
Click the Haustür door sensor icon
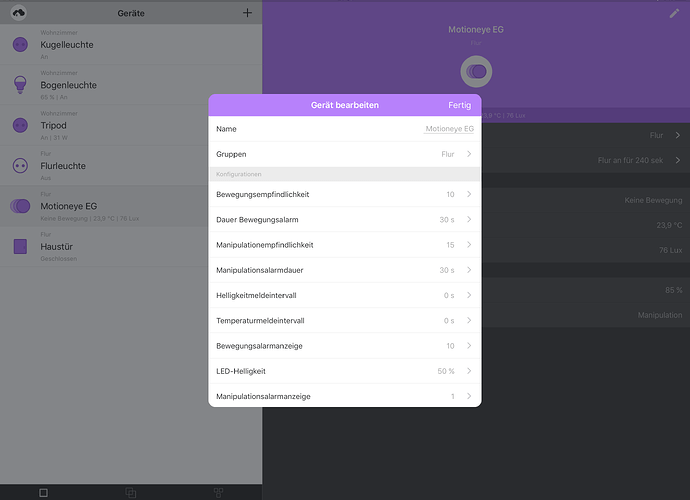[20, 245]
